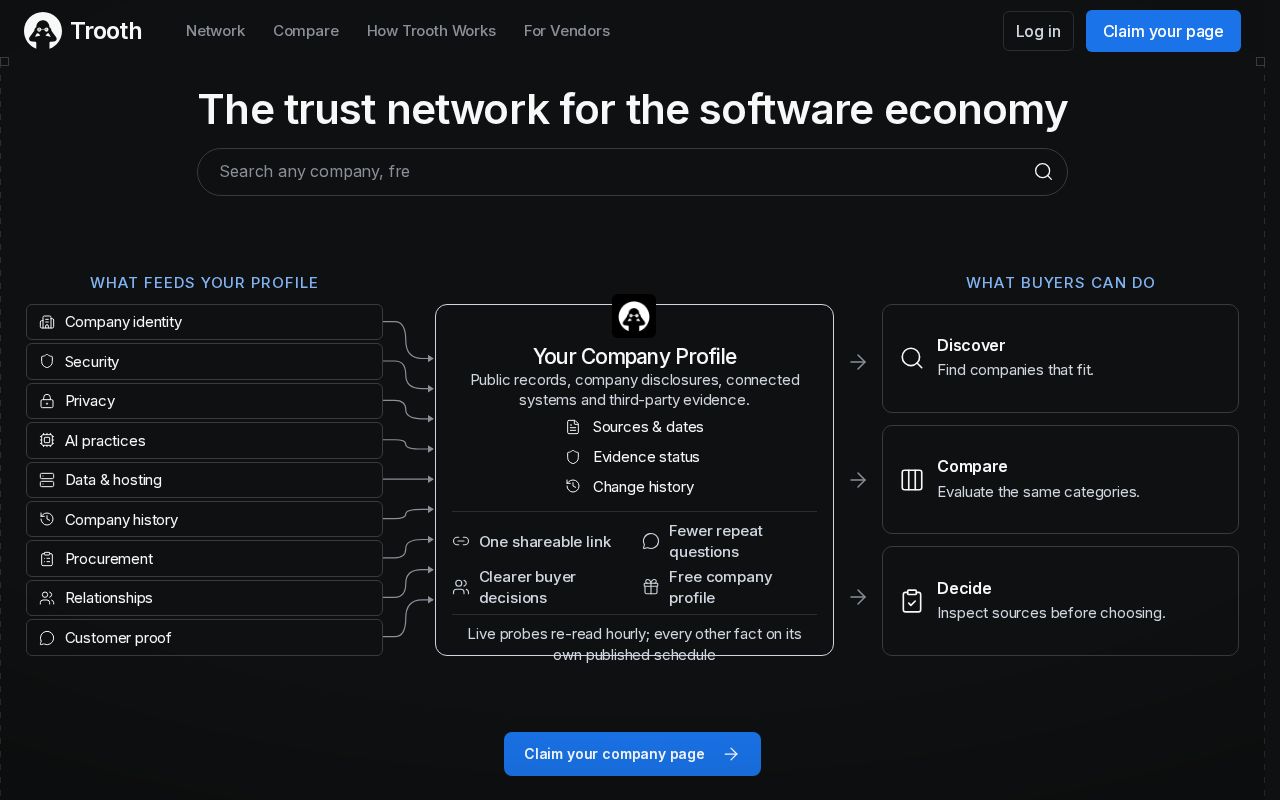Select the Security shield icon
The width and height of the screenshot is (1280, 800).
click(47, 361)
